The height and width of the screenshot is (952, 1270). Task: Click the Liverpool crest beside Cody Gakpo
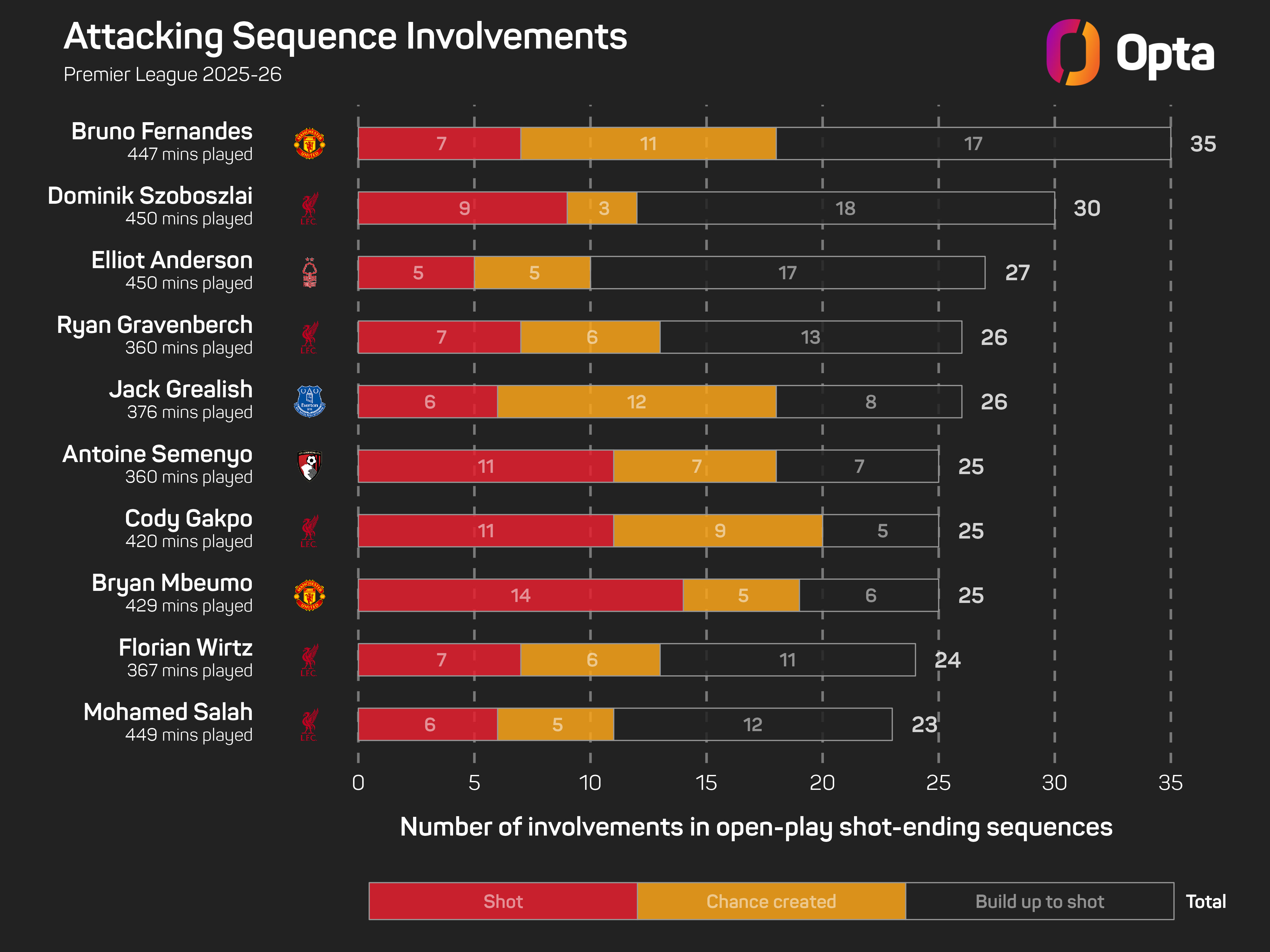310,531
